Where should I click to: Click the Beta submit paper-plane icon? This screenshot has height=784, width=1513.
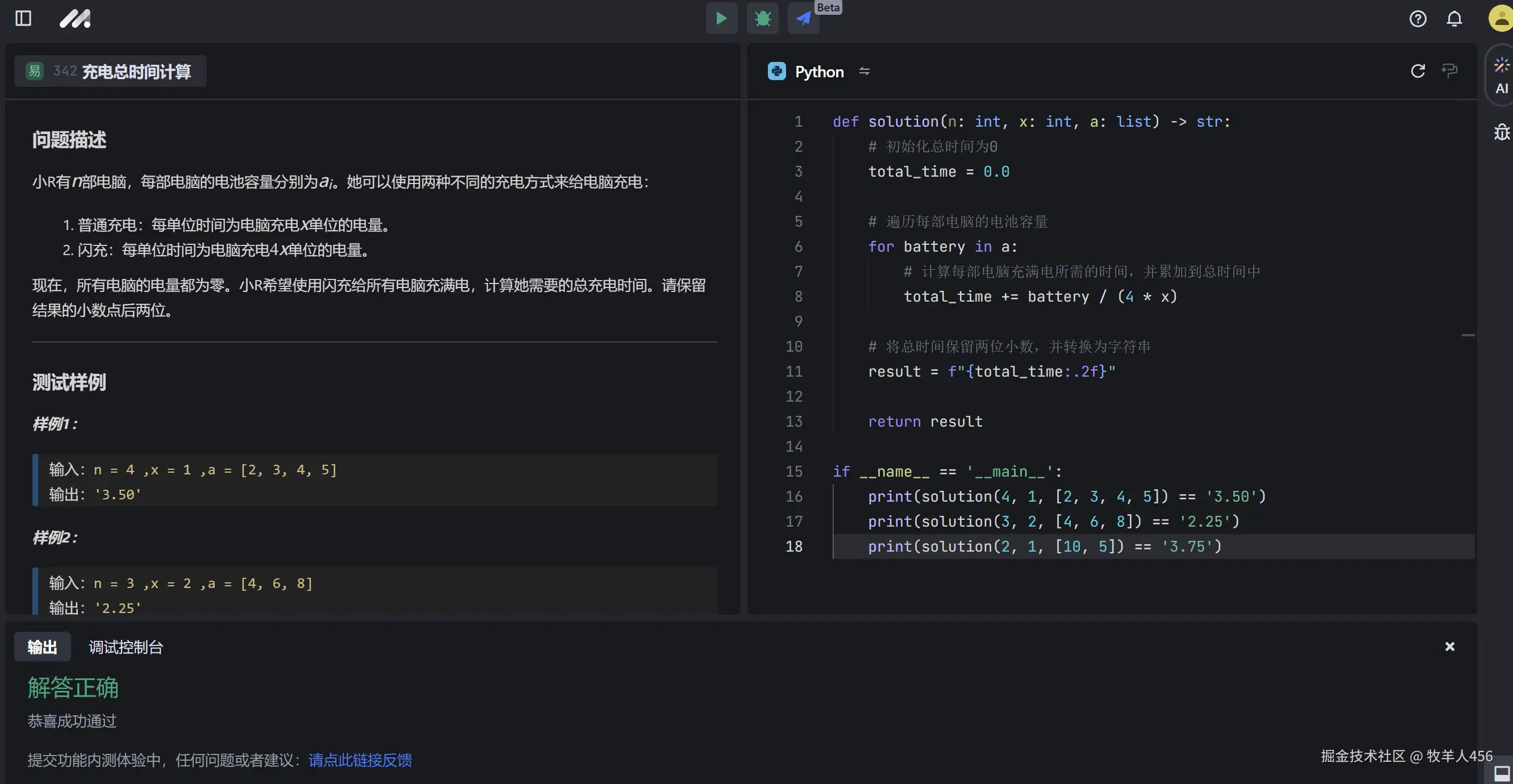click(x=803, y=19)
